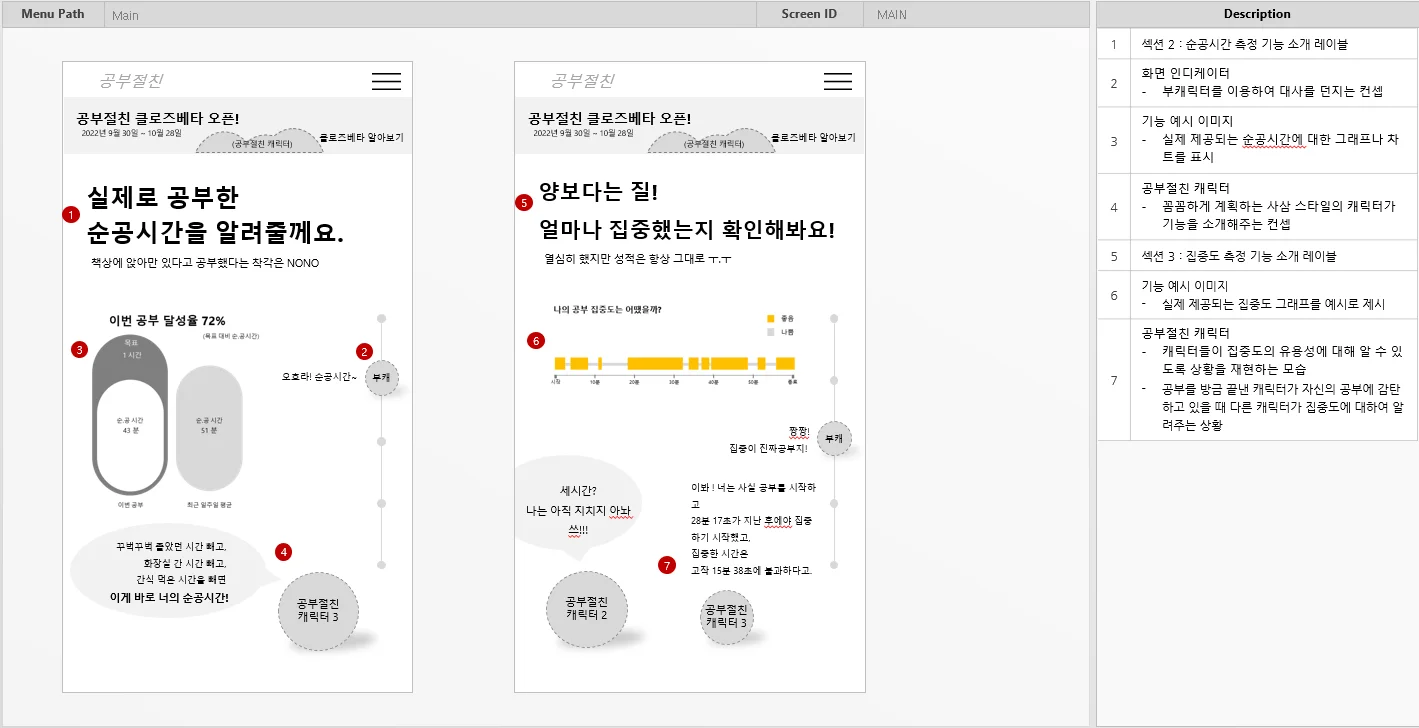Image resolution: width=1419 pixels, height=728 pixels.
Task: Follow the 클로즈베타 알아보기 link on the 순공시간 mockup
Action: coord(362,137)
